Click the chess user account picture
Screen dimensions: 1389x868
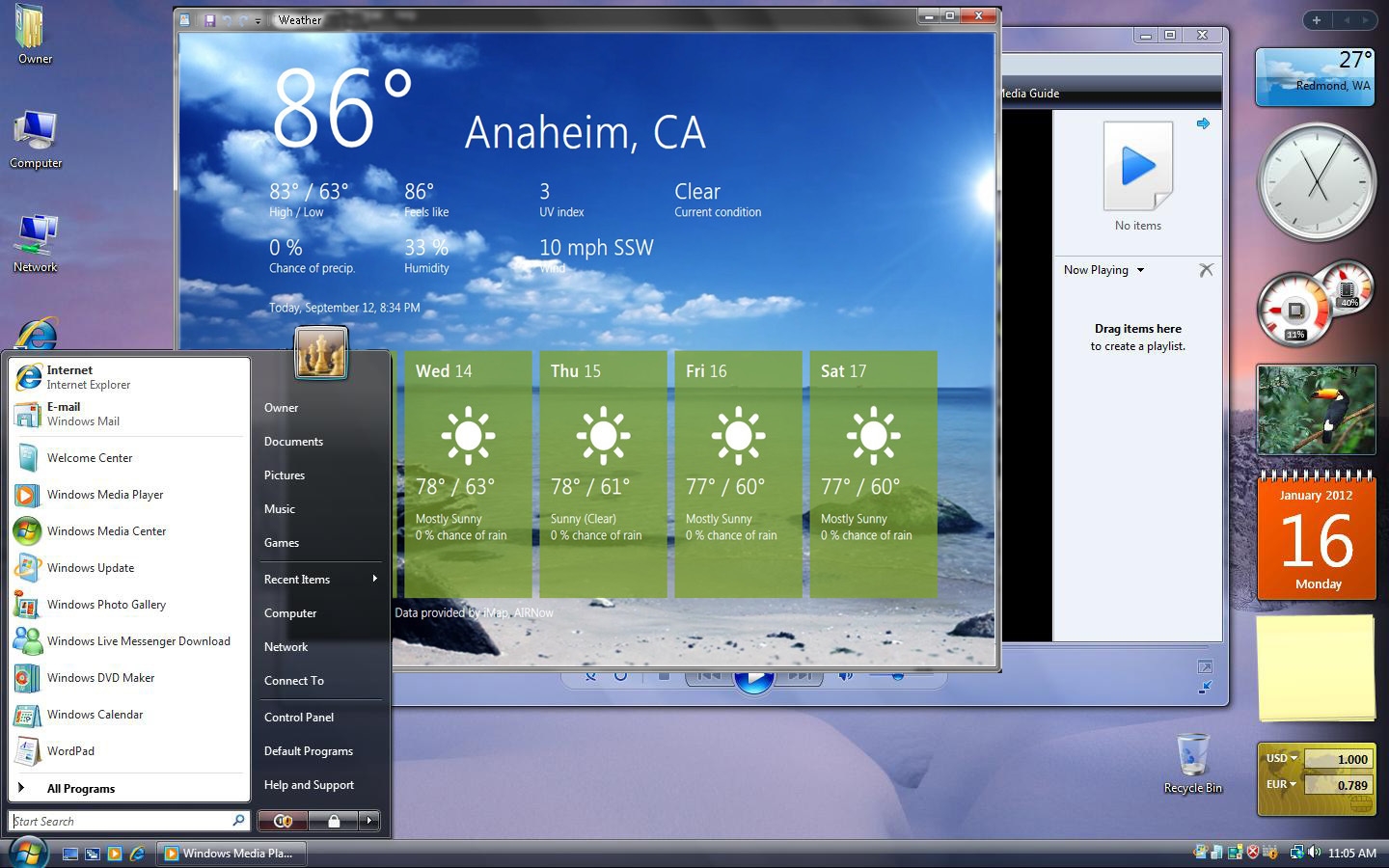tap(321, 352)
